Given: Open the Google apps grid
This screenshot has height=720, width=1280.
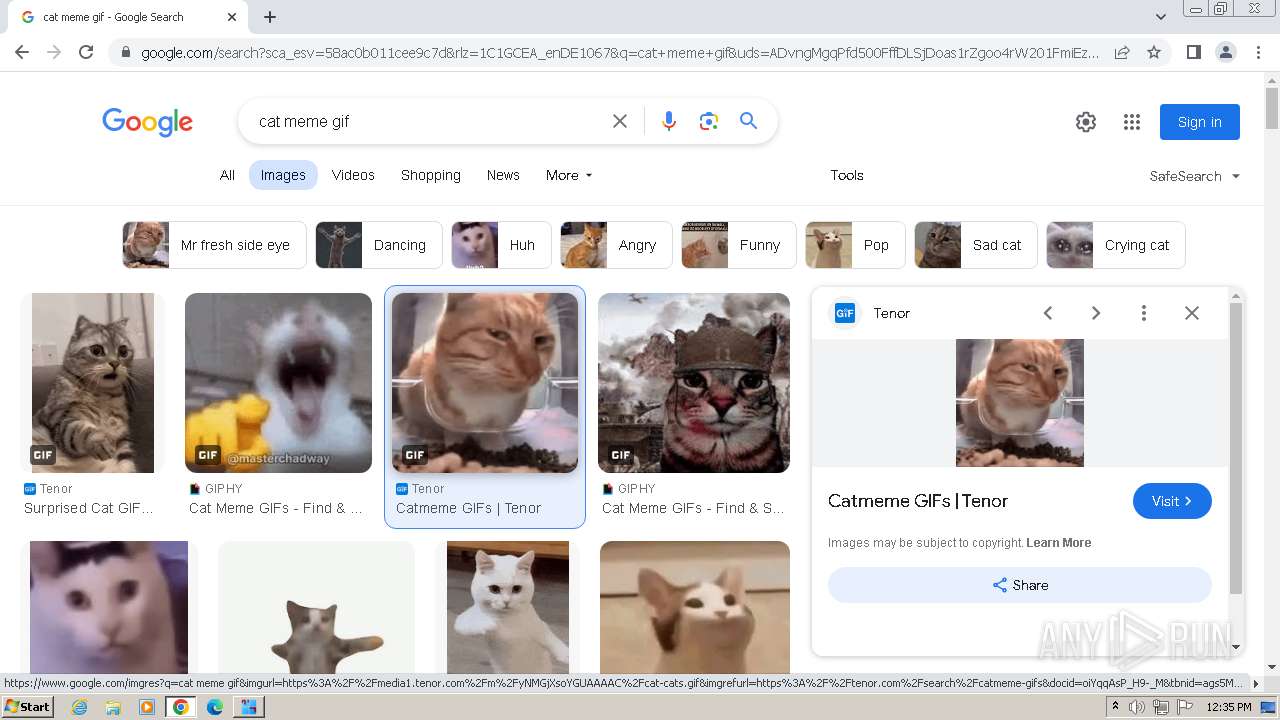Looking at the screenshot, I should coord(1132,122).
